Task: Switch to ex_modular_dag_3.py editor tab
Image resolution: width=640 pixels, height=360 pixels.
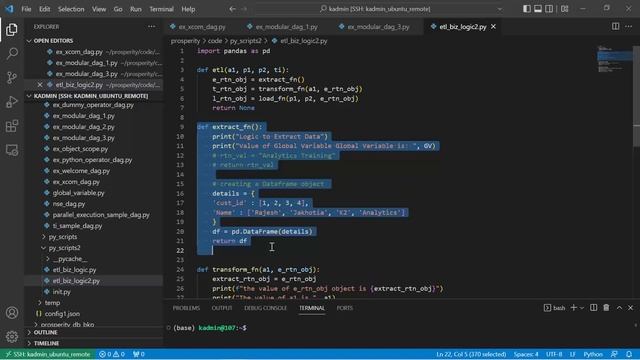Action: [378, 27]
